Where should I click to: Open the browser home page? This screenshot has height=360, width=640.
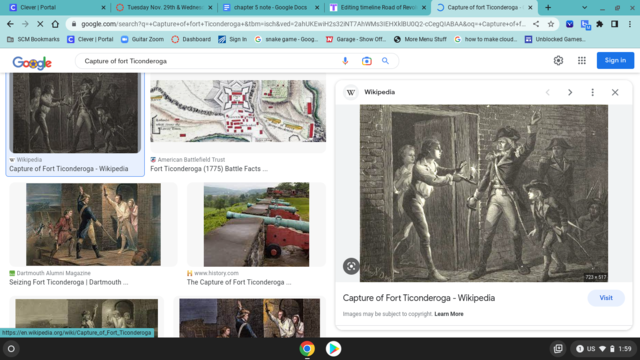point(55,24)
